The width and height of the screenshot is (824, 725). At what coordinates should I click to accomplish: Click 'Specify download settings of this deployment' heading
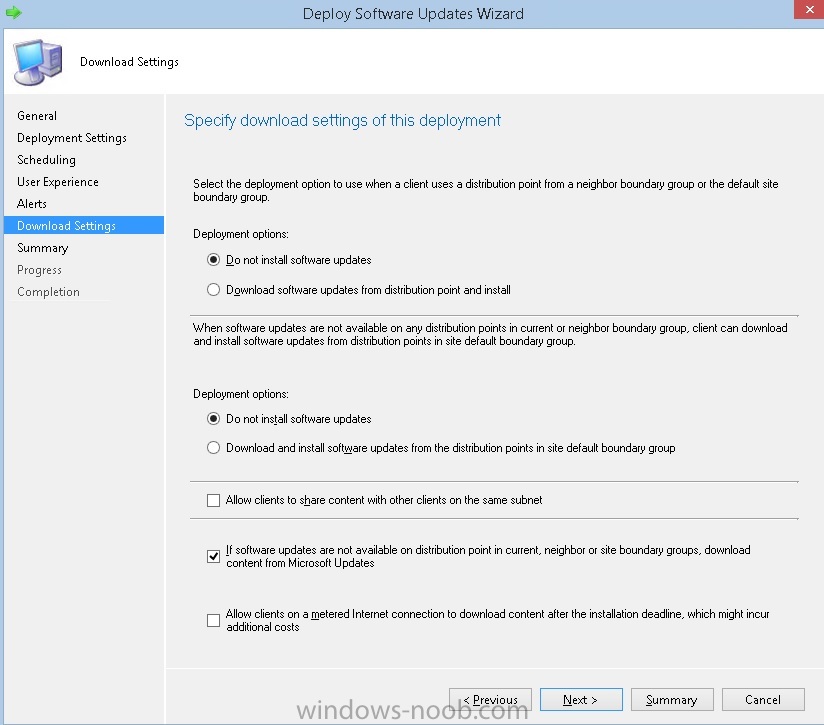[342, 121]
